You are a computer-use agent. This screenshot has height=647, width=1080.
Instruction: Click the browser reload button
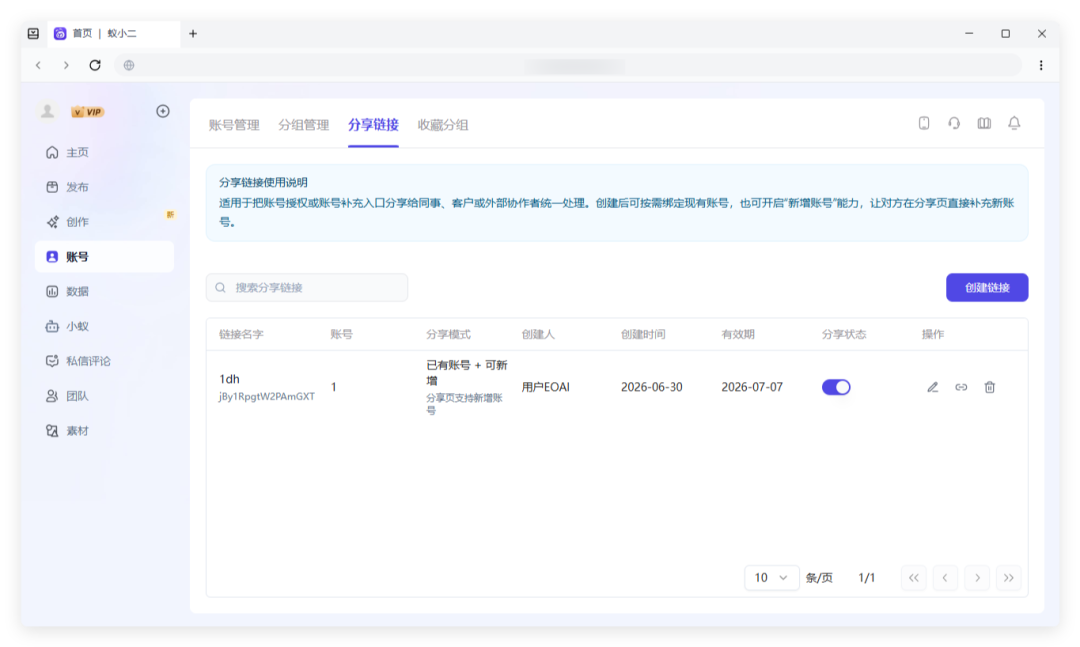tap(95, 65)
